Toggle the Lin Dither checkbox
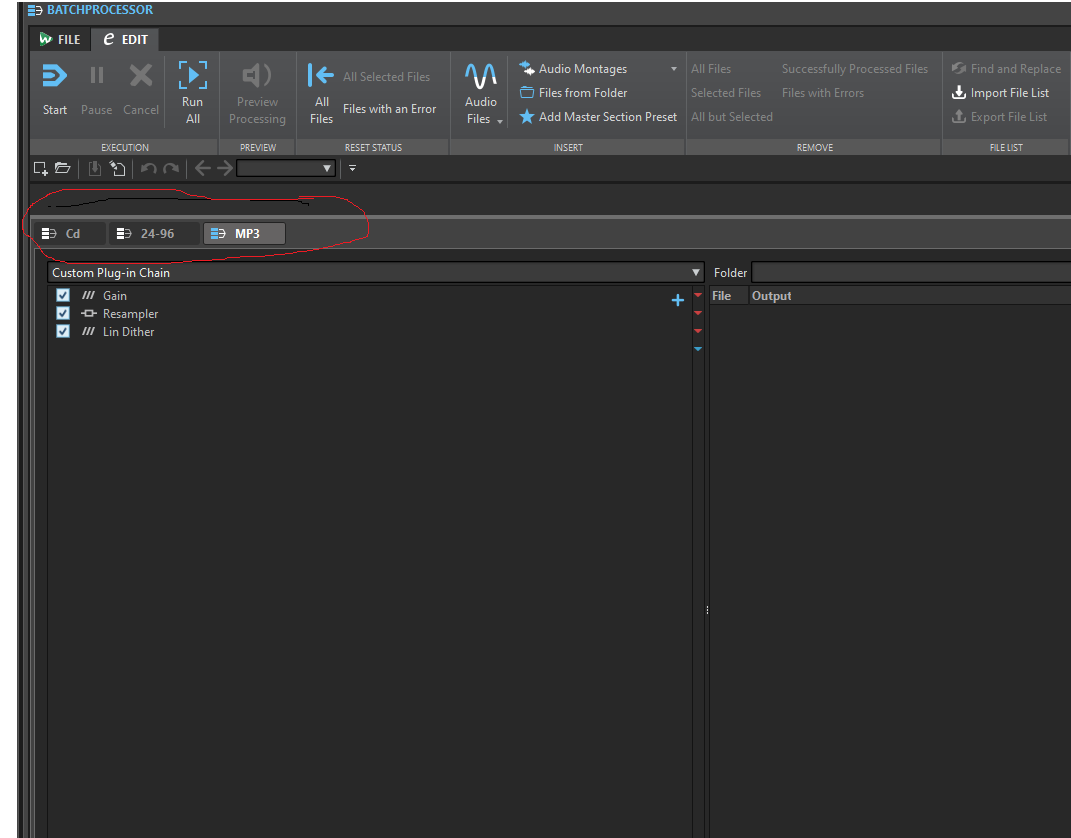1071x838 pixels. tap(63, 331)
